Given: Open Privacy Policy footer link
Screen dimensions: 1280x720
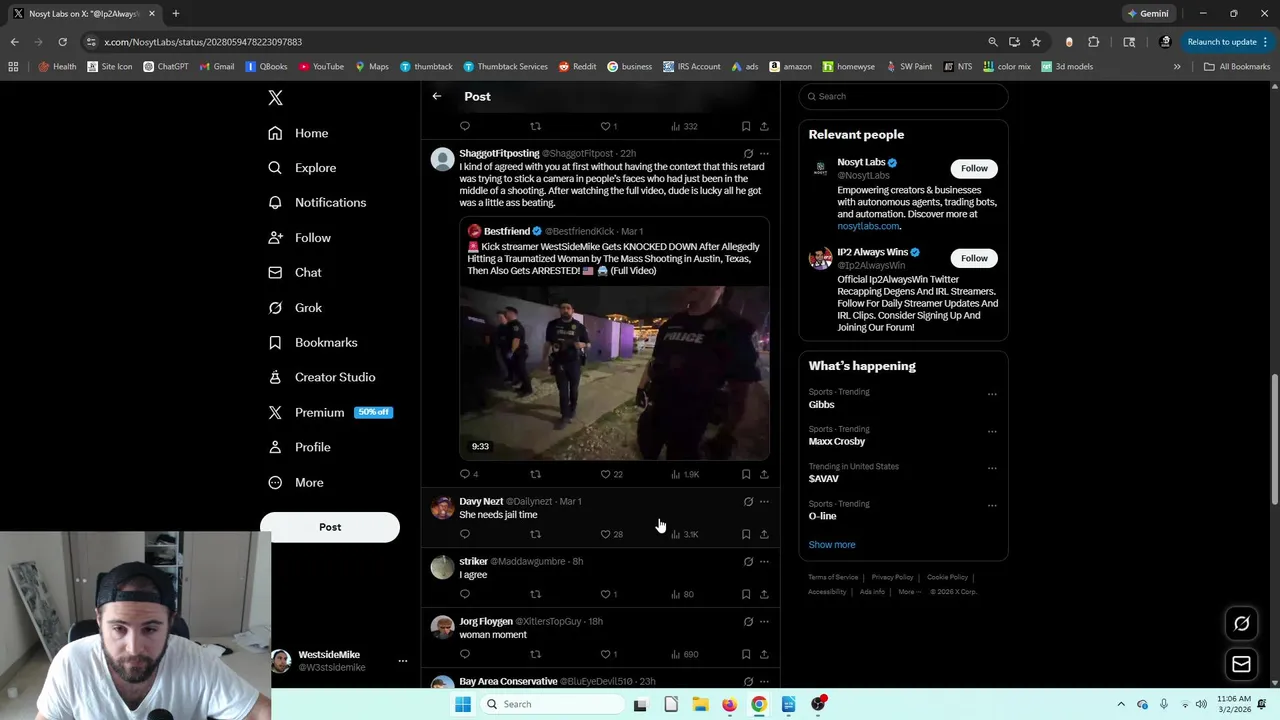Looking at the screenshot, I should [x=892, y=577].
